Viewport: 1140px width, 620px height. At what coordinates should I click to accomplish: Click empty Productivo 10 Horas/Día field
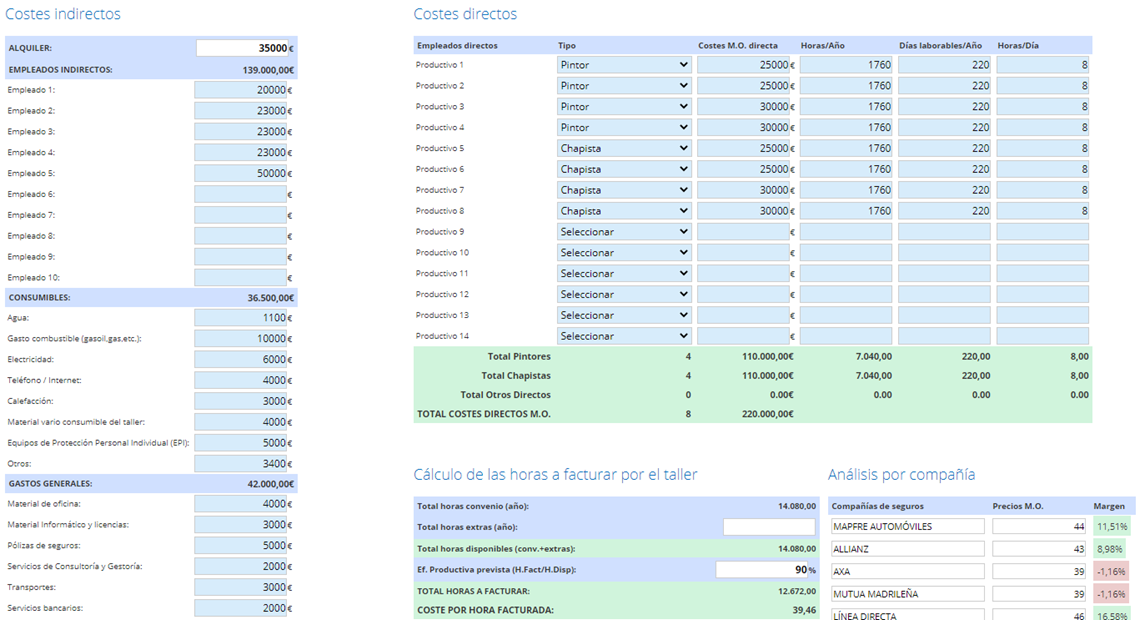click(1043, 253)
